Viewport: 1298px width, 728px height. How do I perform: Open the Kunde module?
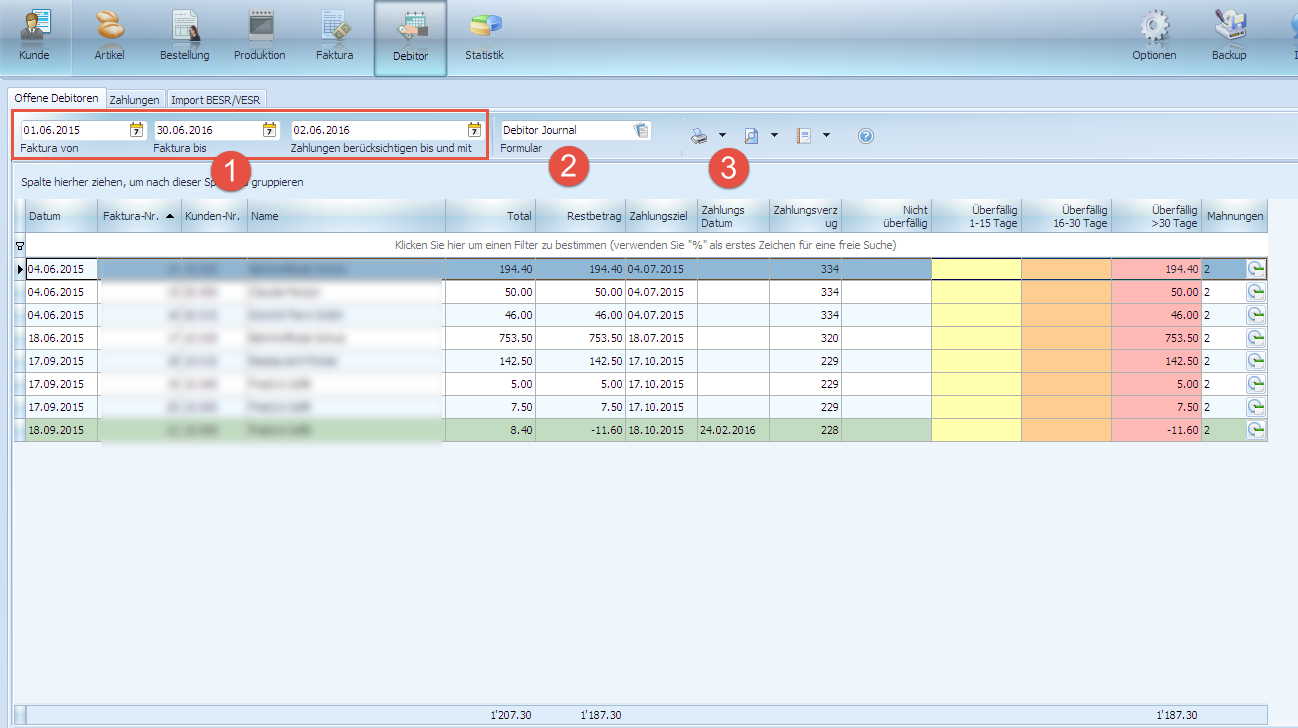tap(34, 37)
